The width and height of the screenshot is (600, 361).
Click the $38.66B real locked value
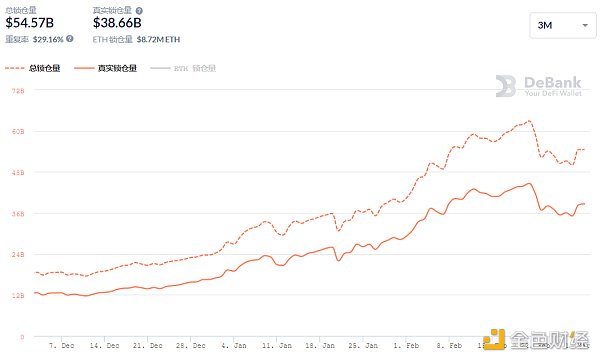(x=117, y=23)
